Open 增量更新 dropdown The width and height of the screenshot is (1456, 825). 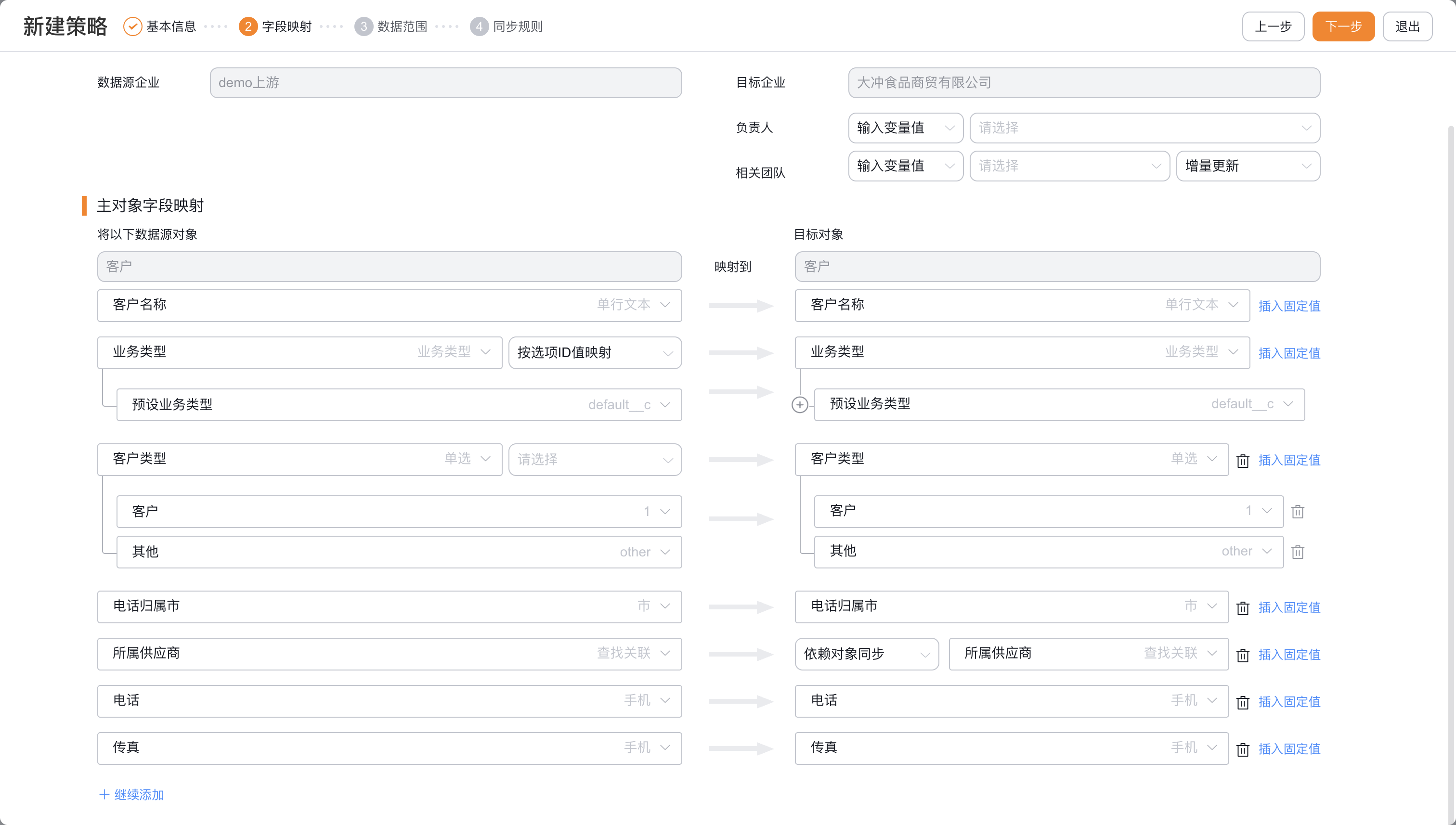(x=1248, y=166)
